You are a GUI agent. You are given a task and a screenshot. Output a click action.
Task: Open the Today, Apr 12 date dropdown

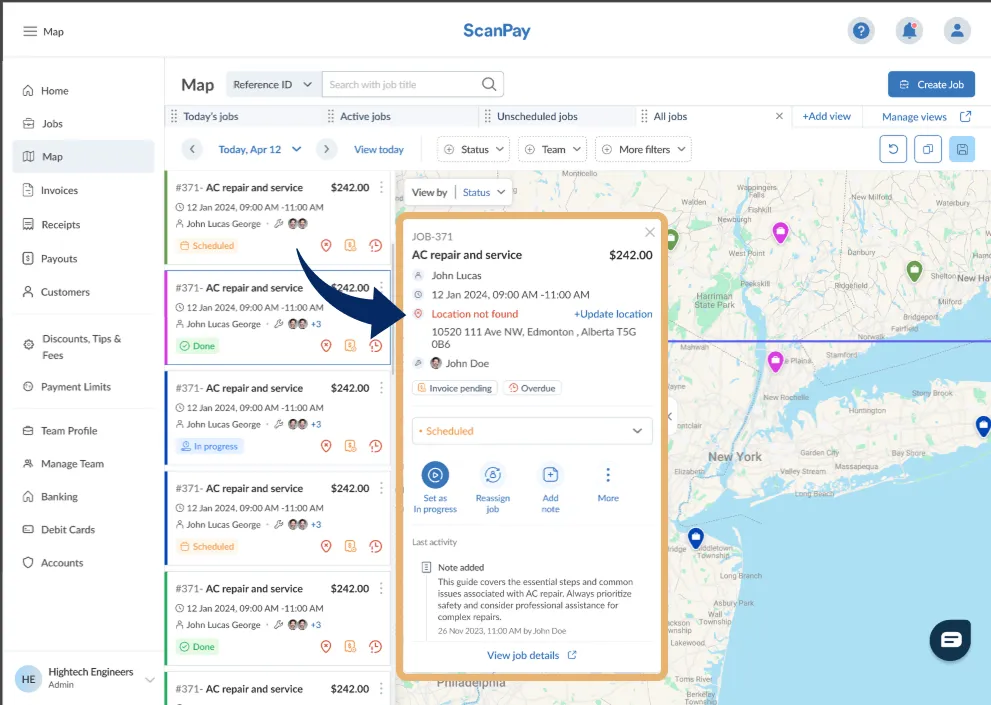point(260,150)
